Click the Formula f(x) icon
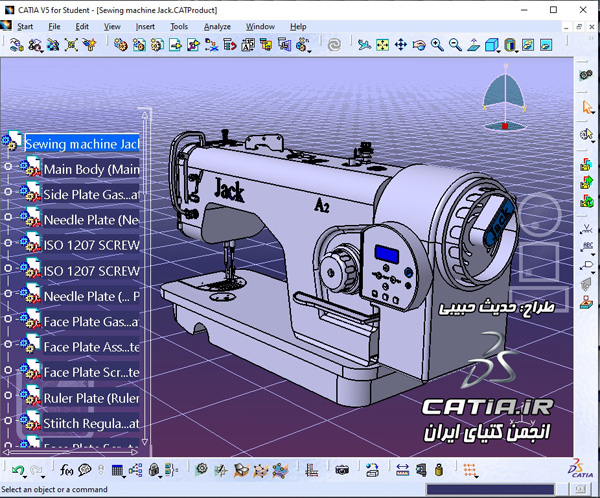The image size is (600, 498). 66,470
